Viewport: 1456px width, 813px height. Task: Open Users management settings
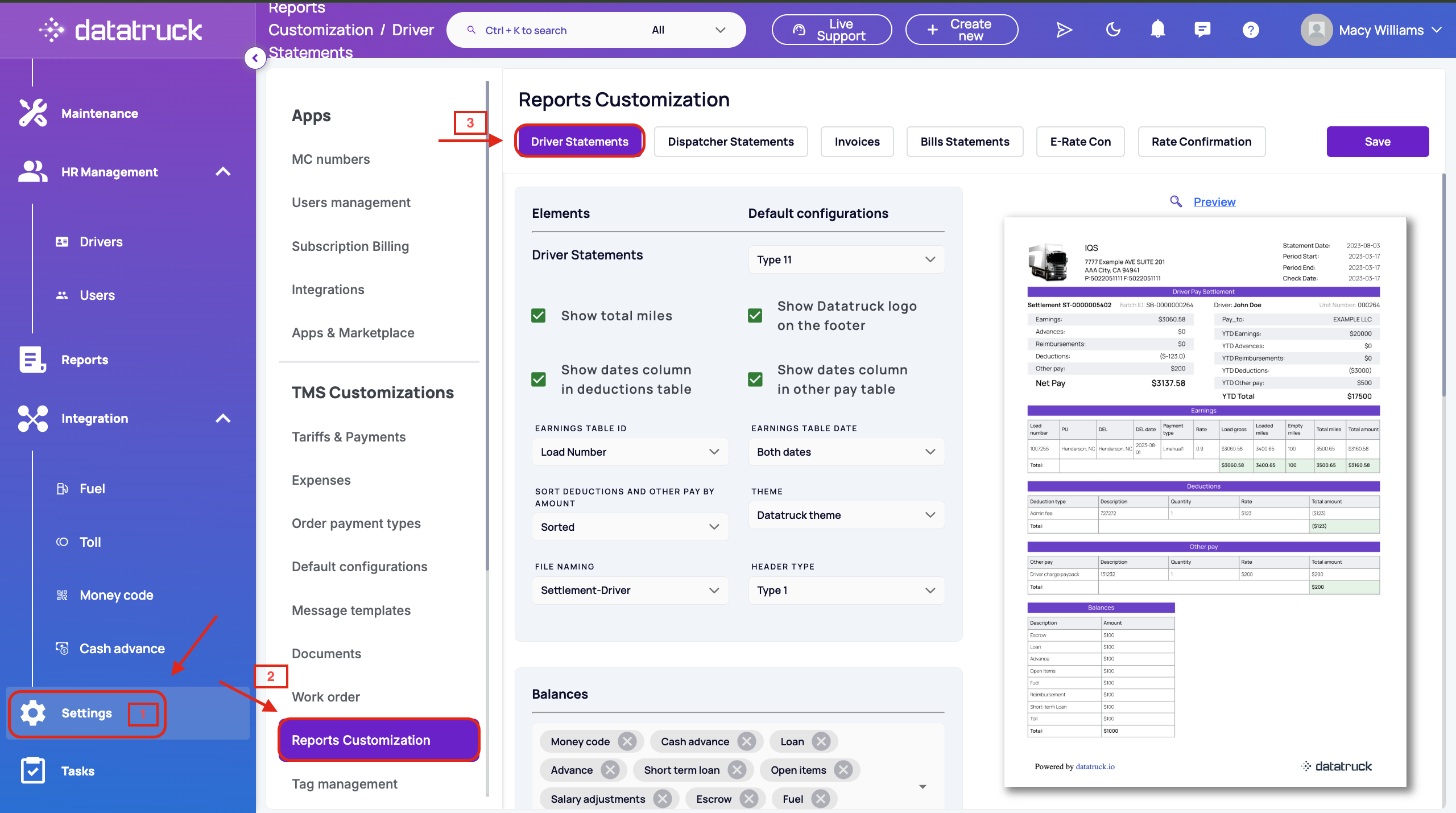click(351, 203)
